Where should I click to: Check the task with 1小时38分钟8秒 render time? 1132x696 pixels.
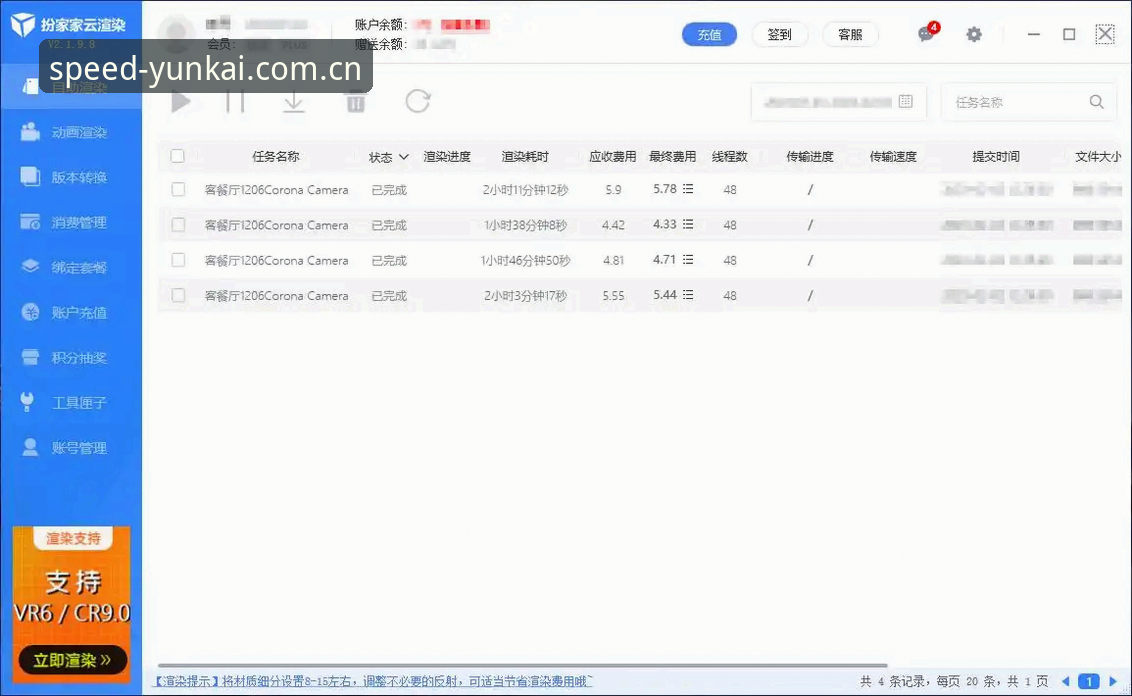point(178,225)
